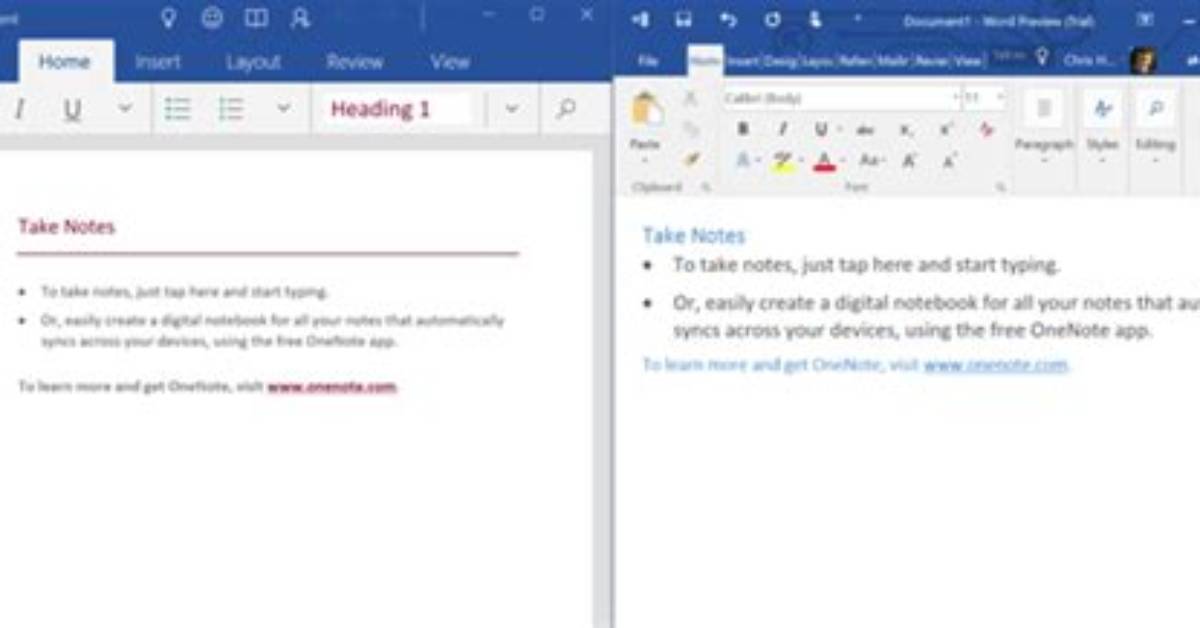Screen dimensions: 1200x628
Task: Open the font color palette arrow next to the red A
Action: pyautogui.click(x=843, y=160)
